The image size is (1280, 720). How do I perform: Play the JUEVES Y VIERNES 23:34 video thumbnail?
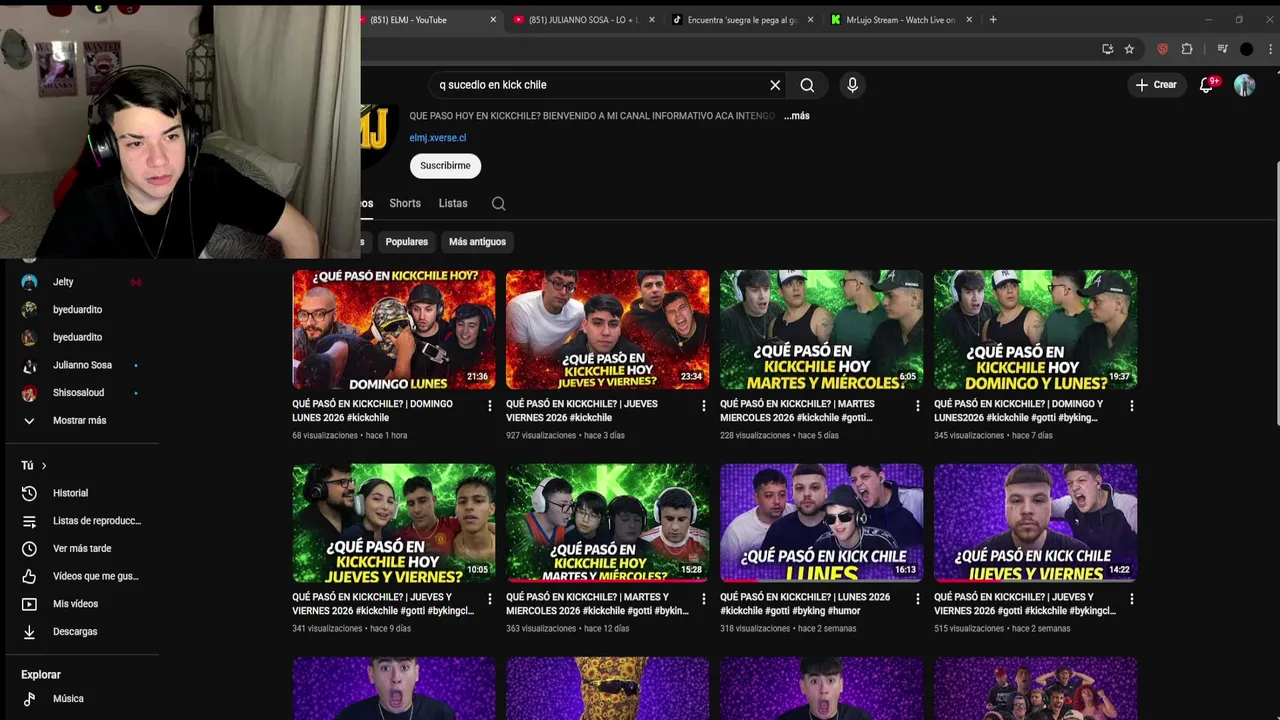(608, 329)
